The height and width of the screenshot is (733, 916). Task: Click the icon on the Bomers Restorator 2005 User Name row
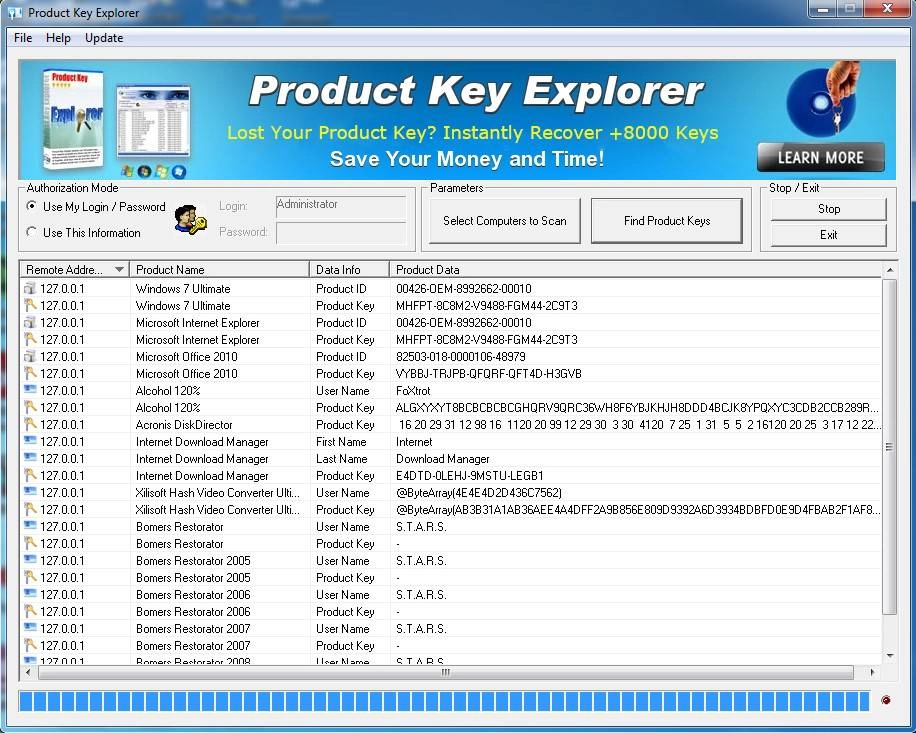click(x=30, y=560)
